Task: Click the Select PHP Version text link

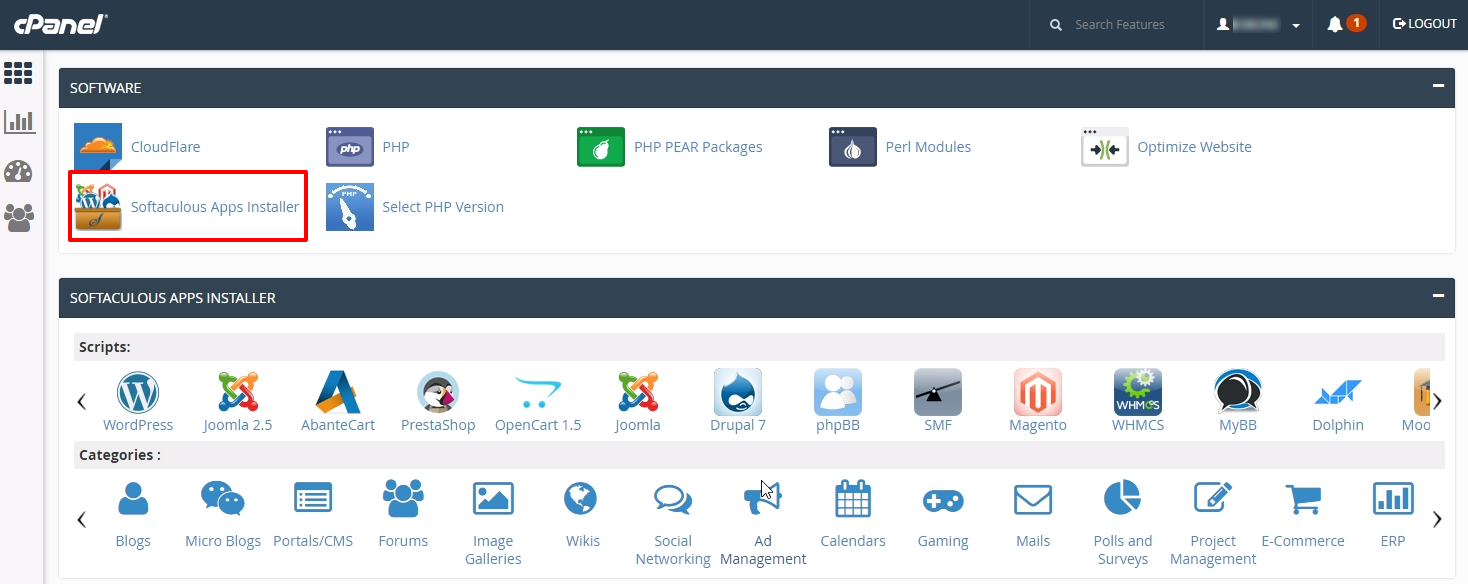Action: coord(443,207)
